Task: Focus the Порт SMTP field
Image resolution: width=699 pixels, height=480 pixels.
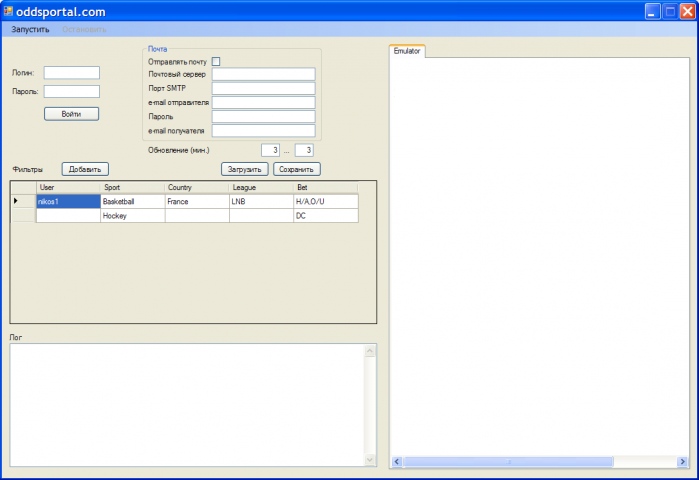Action: [x=263, y=88]
